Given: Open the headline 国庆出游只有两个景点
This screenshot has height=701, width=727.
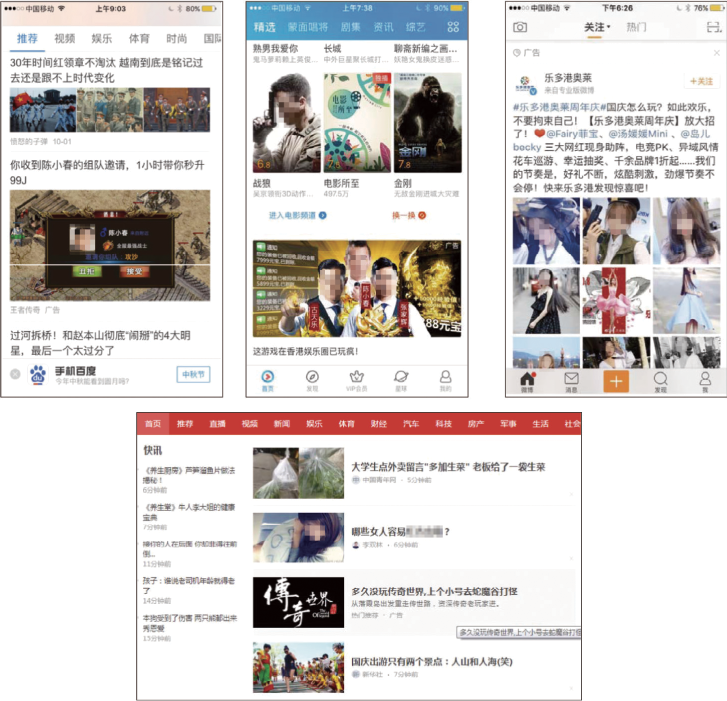Looking at the screenshot, I should (x=432, y=662).
